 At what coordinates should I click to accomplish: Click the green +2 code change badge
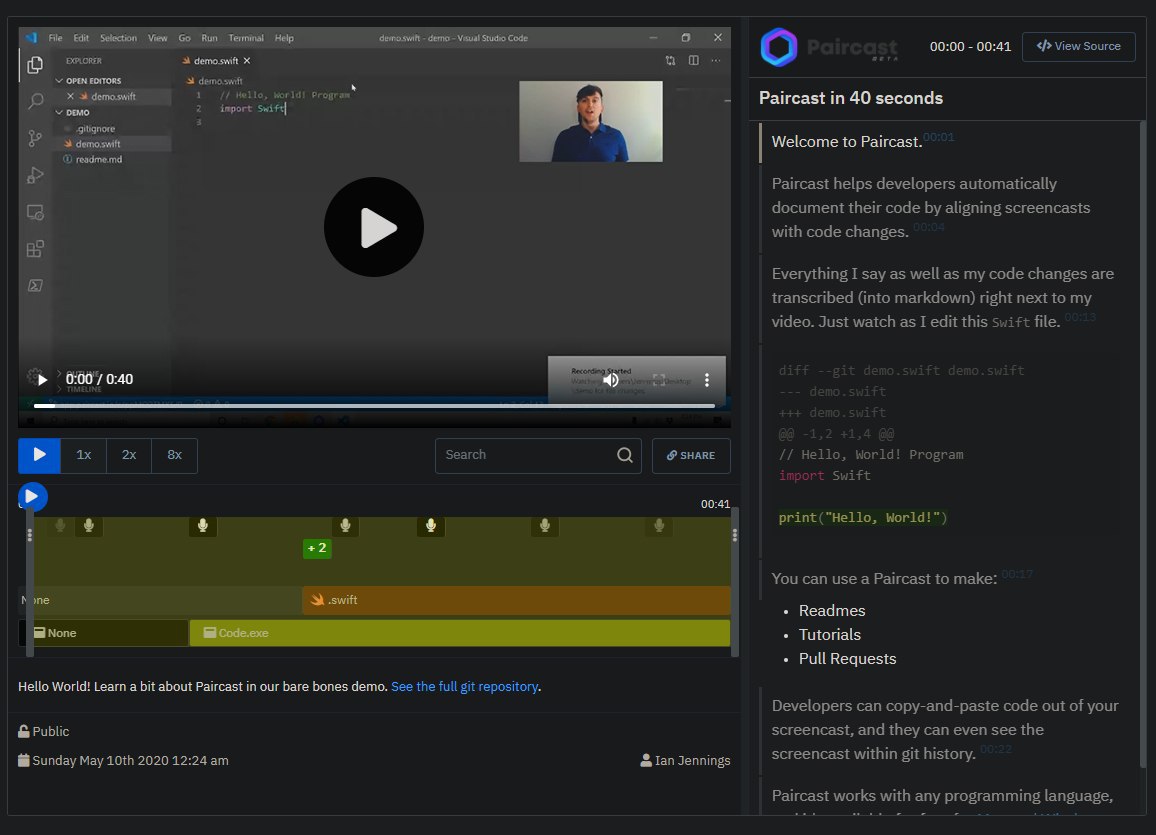click(317, 548)
